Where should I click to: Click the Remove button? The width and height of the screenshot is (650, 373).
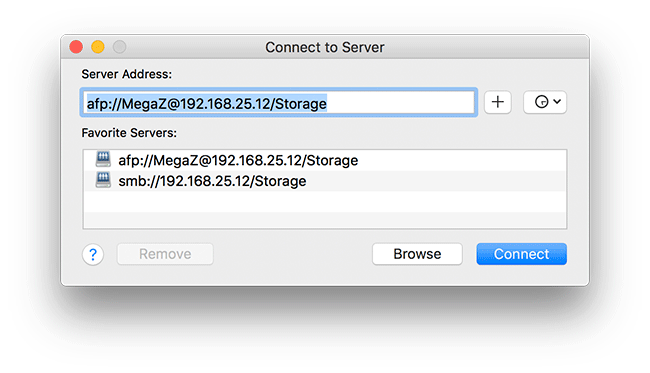coord(165,254)
